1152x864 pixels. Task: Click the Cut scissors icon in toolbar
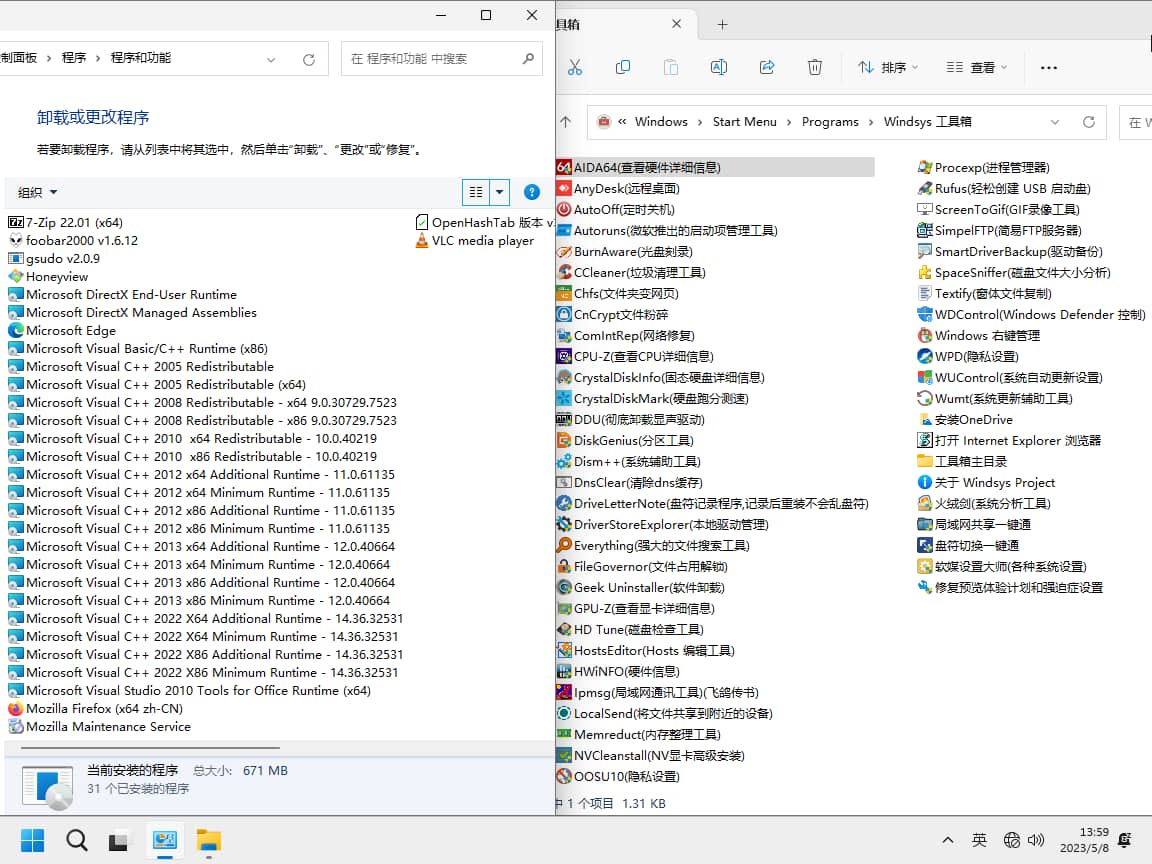[574, 67]
